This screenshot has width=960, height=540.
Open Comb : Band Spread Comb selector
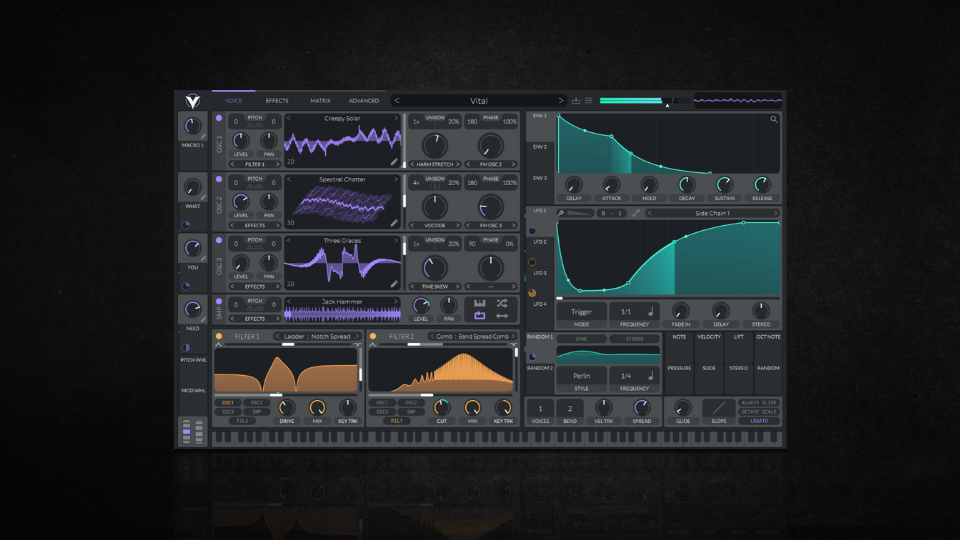click(x=472, y=336)
